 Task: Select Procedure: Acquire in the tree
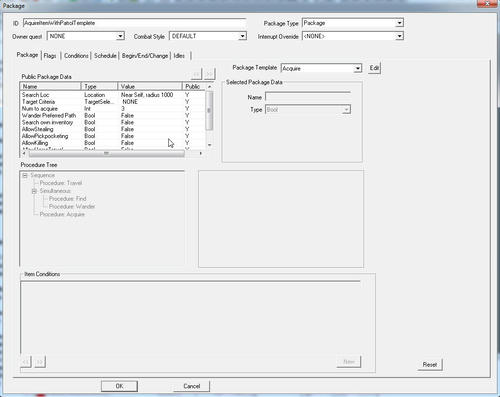click(62, 214)
